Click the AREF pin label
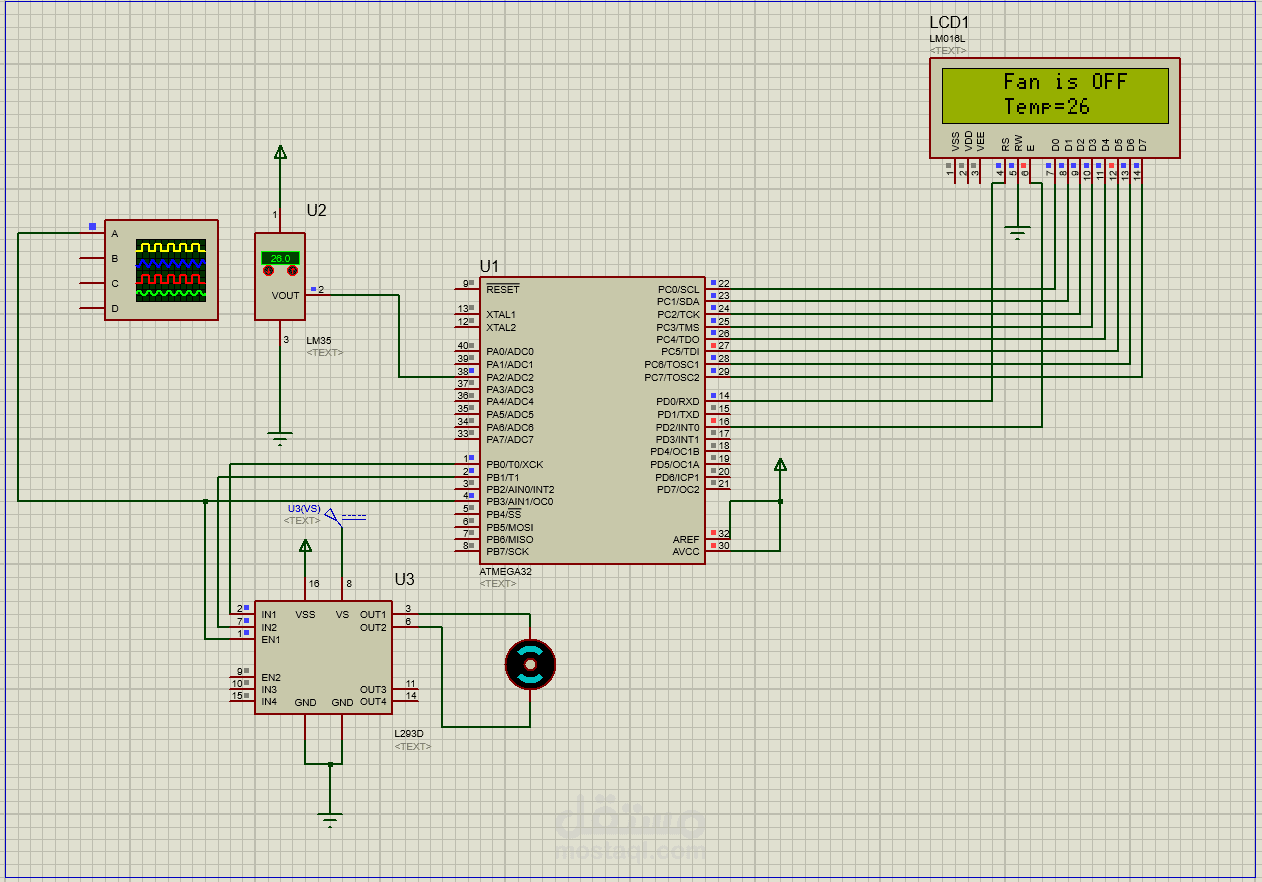 686,540
